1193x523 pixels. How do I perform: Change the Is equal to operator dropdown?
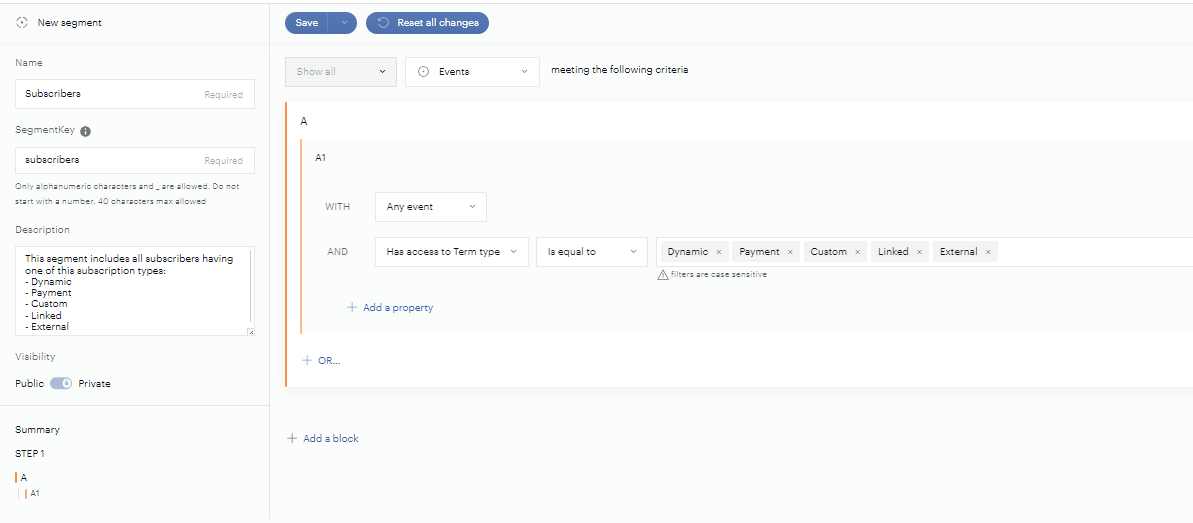[x=592, y=252]
